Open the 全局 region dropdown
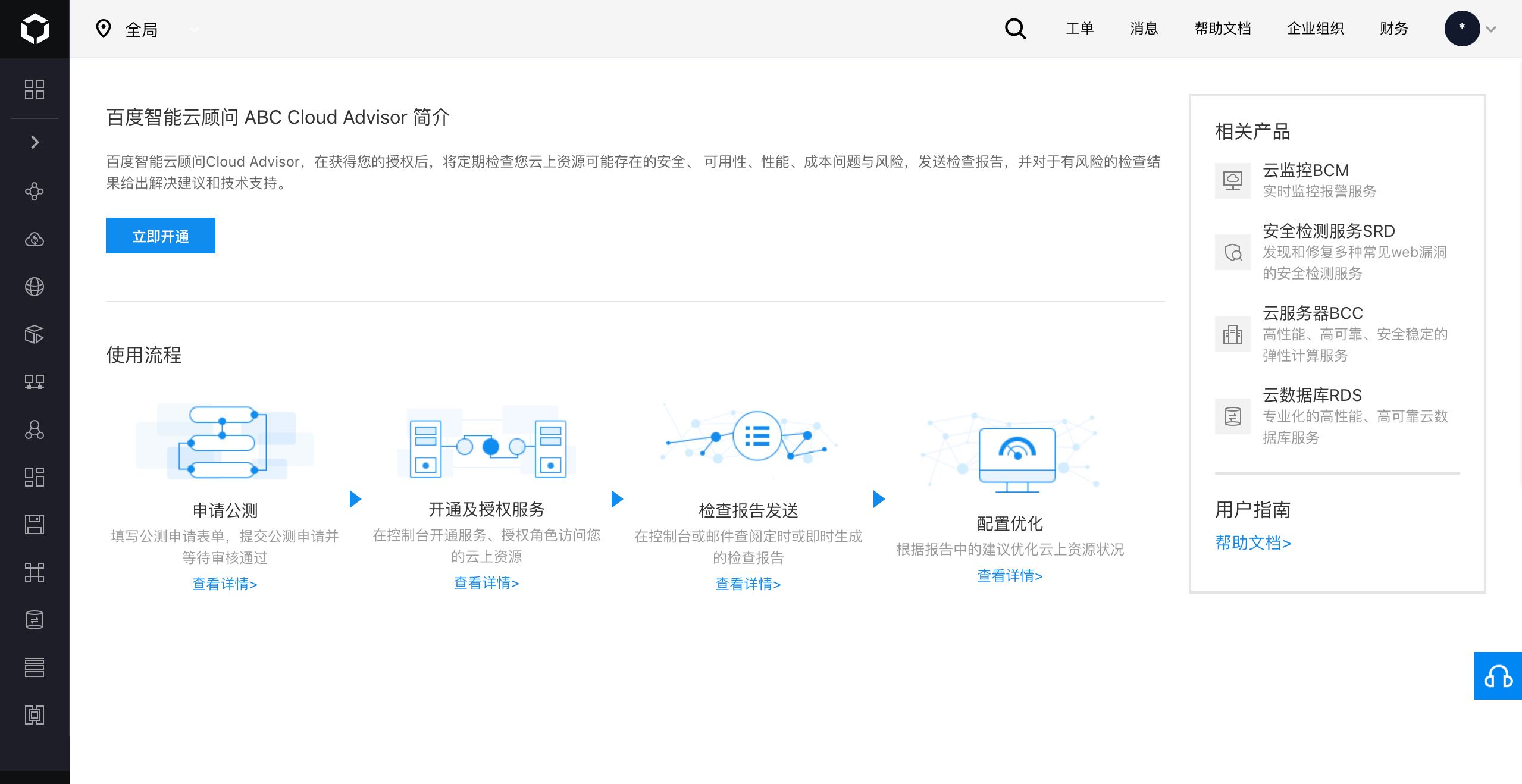This screenshot has height=784, width=1522. click(148, 29)
